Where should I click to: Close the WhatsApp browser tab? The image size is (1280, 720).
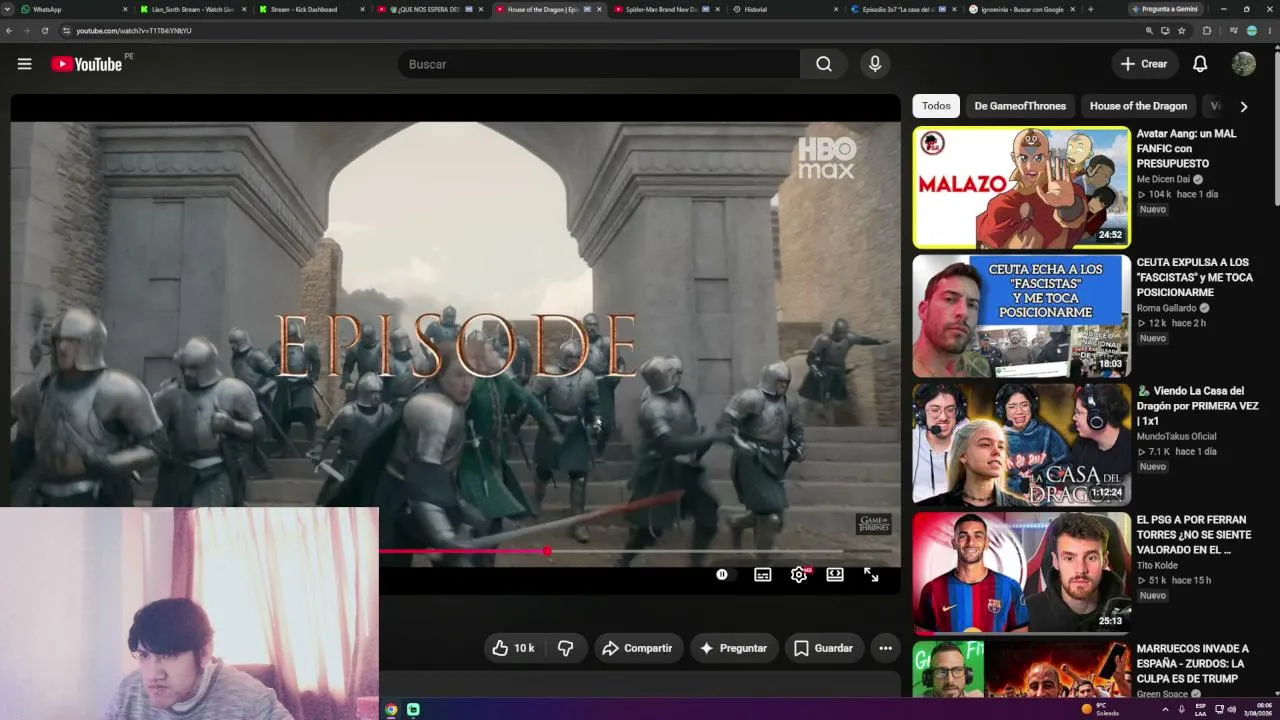coord(125,9)
